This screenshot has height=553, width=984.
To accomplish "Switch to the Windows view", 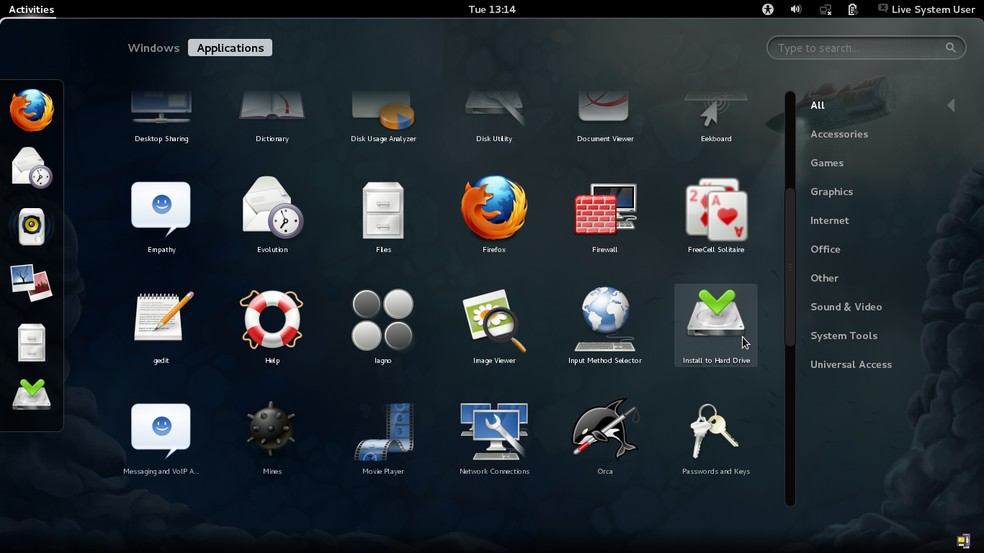I will [153, 48].
